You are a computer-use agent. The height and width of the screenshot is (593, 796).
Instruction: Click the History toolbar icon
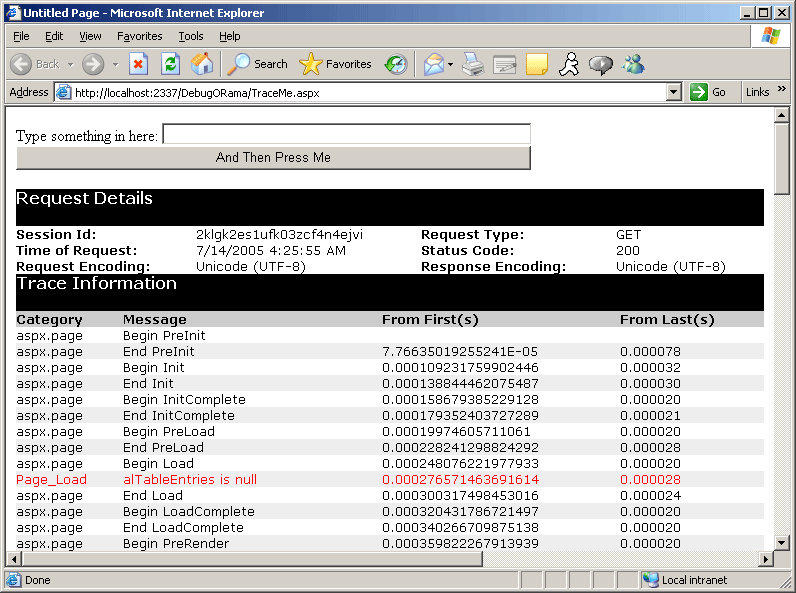397,64
